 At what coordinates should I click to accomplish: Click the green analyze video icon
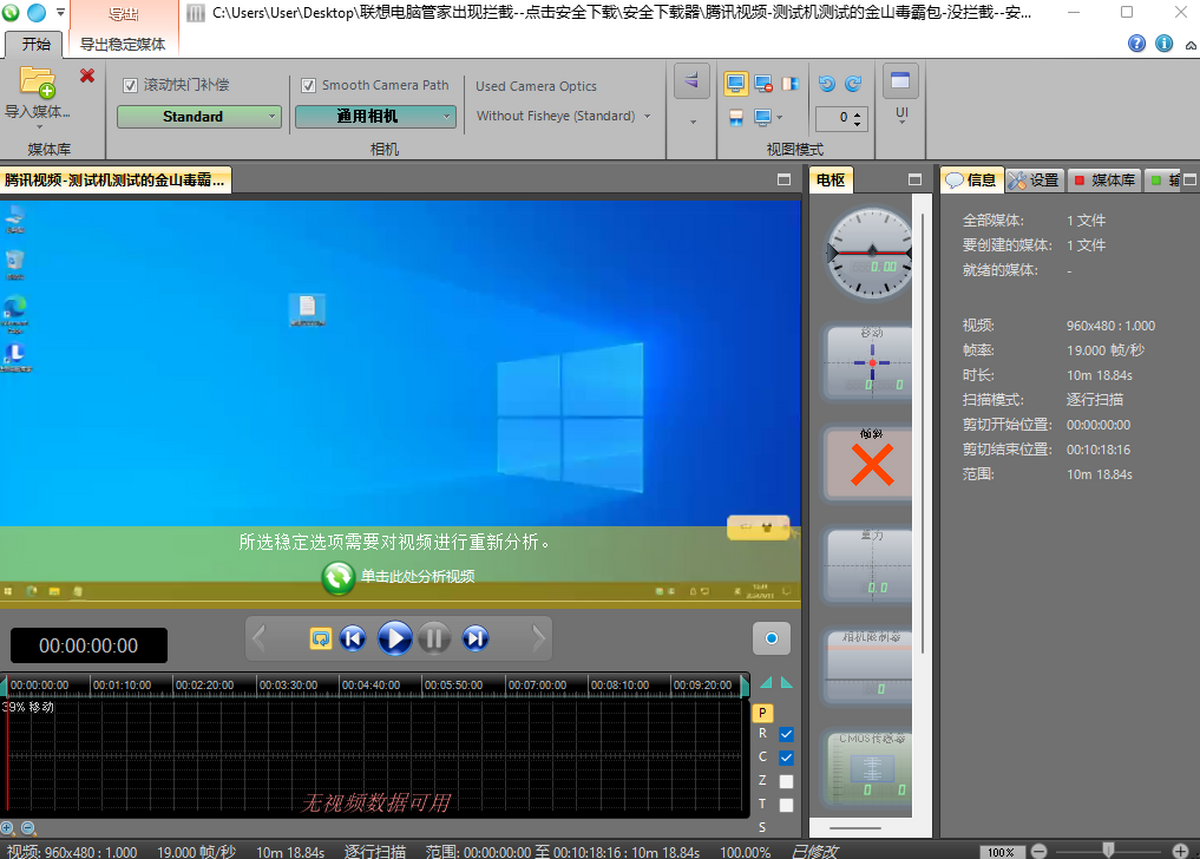point(338,577)
